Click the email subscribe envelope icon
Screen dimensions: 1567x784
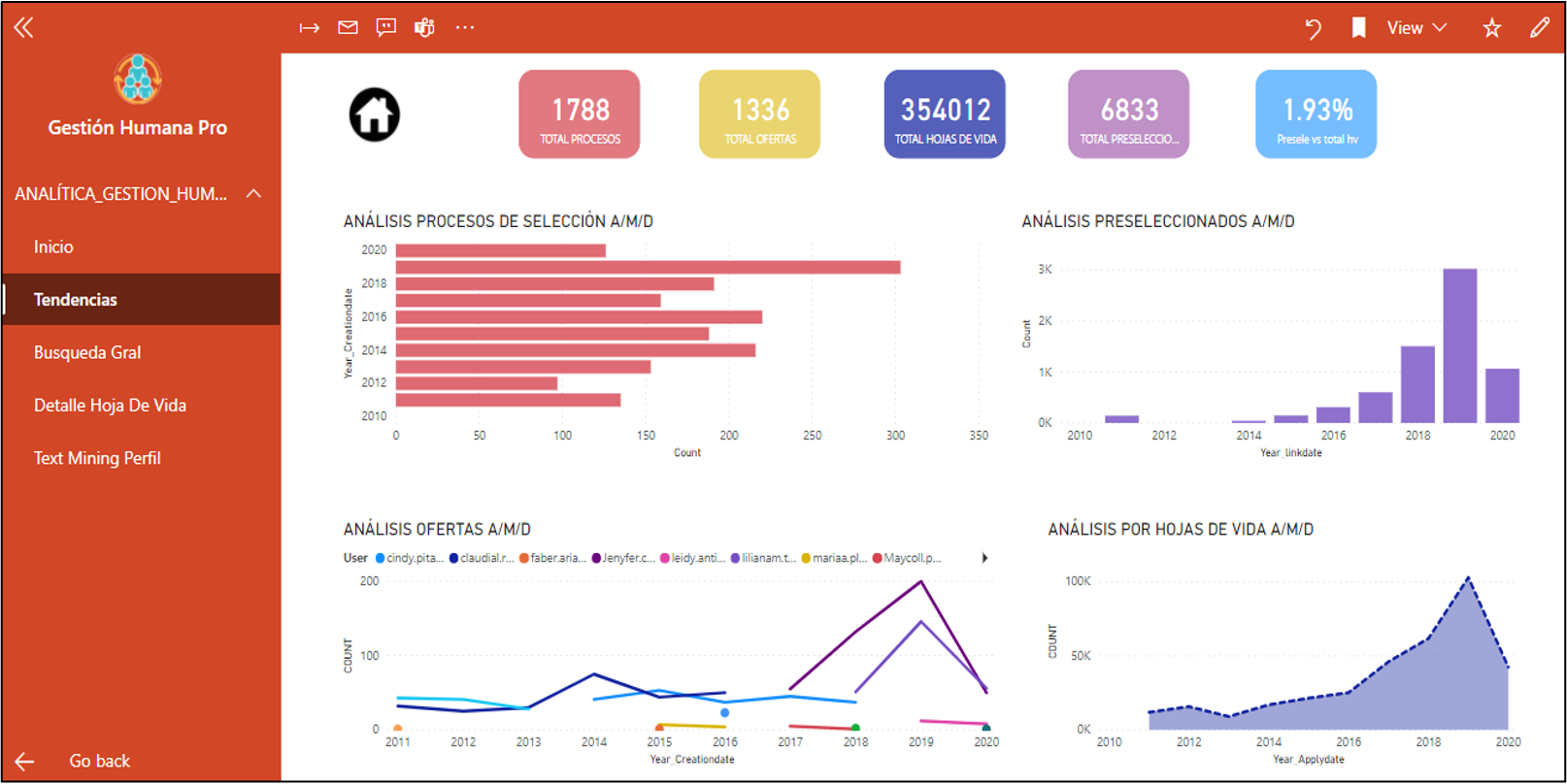pos(348,27)
